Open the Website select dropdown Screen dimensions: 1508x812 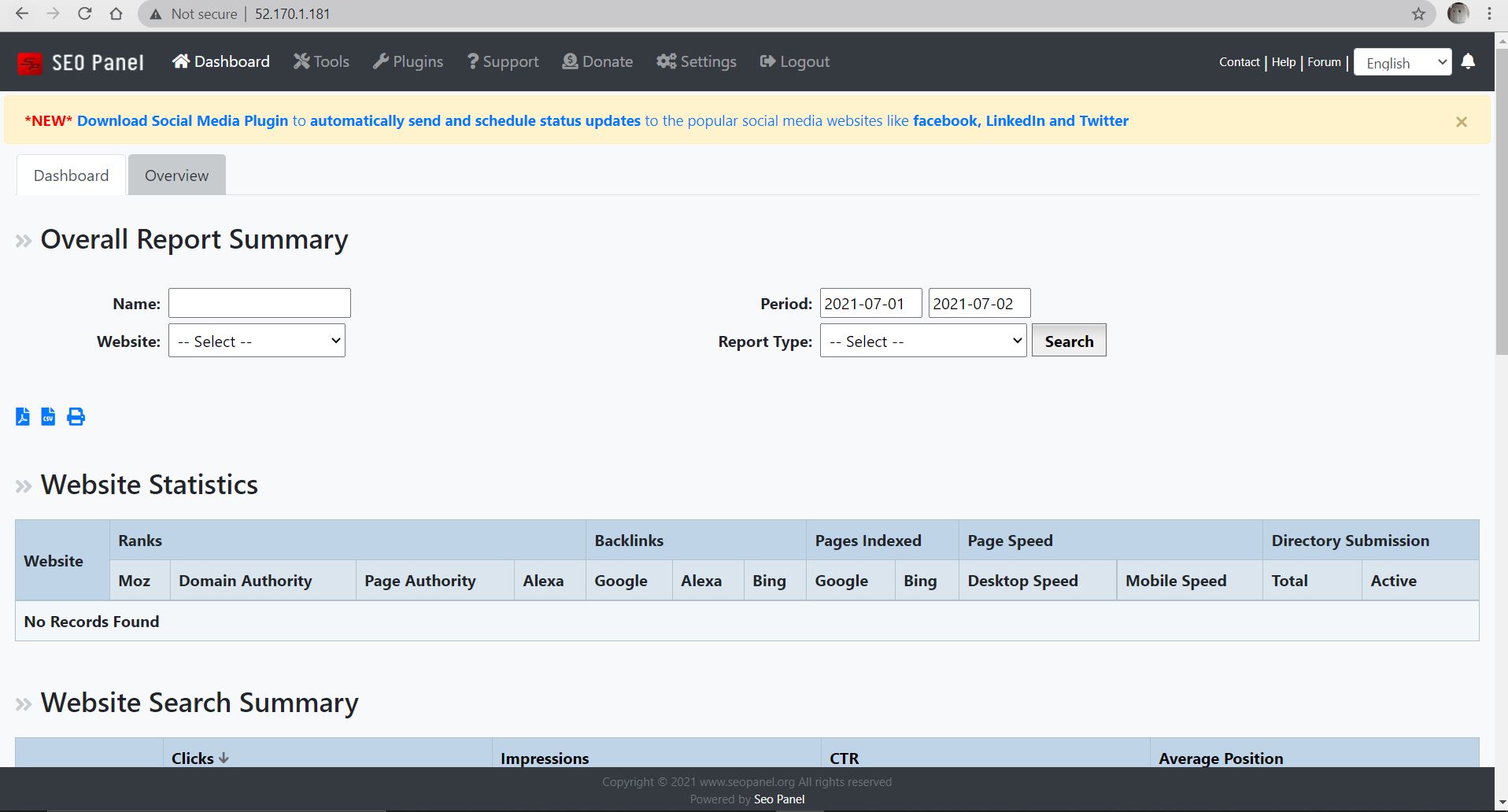[257, 341]
